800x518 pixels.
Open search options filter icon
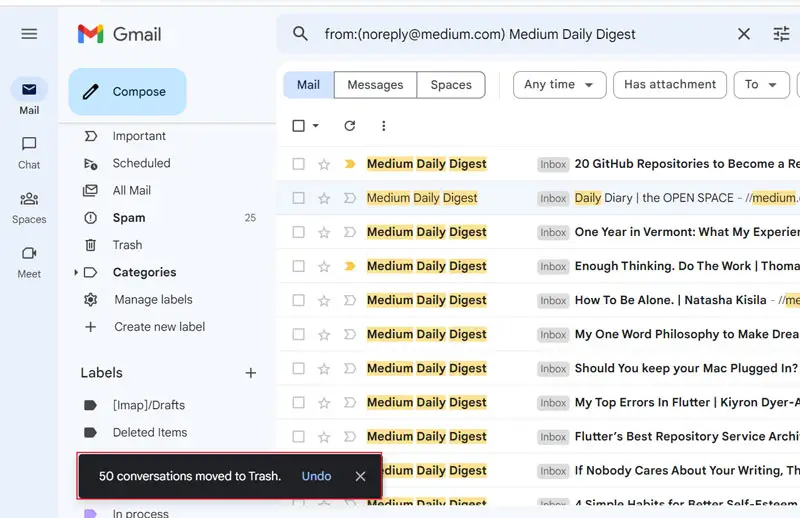tap(781, 34)
